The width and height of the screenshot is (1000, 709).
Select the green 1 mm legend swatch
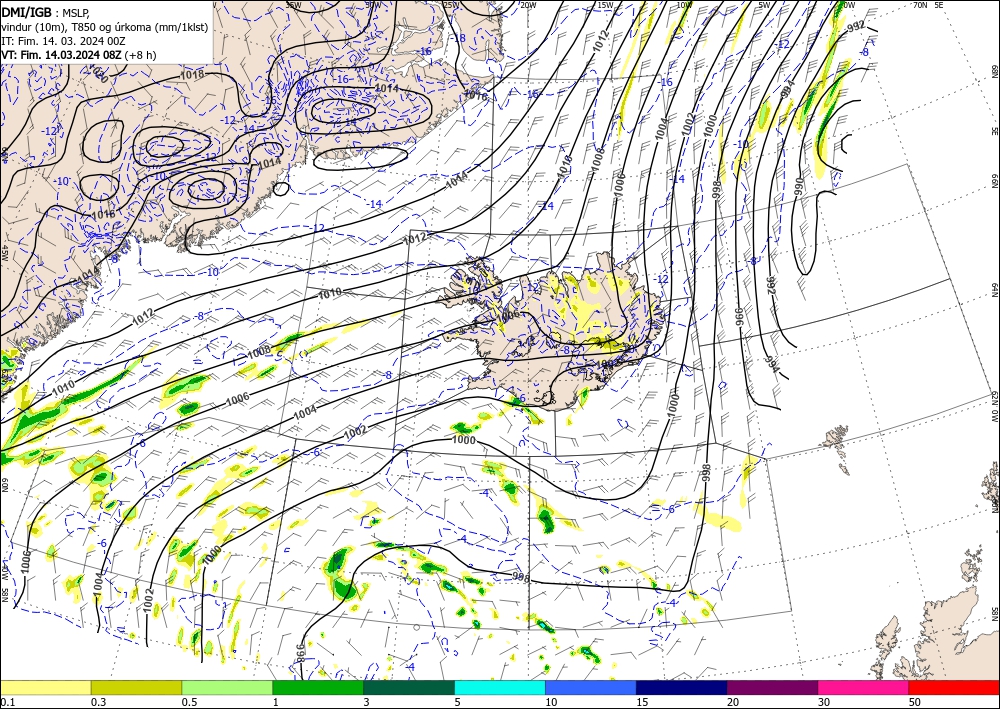click(x=318, y=687)
